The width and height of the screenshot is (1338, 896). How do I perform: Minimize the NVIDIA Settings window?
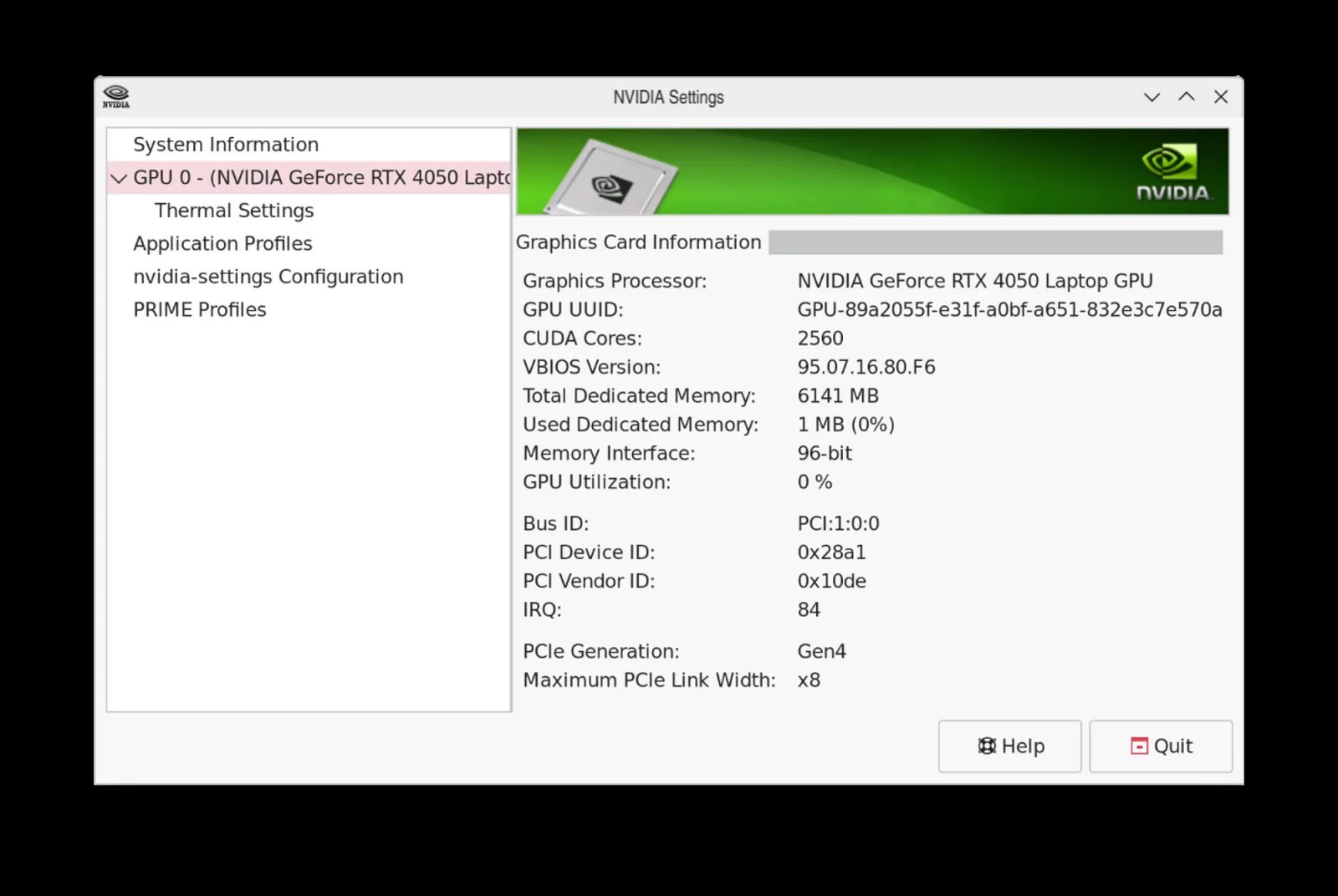(1152, 97)
